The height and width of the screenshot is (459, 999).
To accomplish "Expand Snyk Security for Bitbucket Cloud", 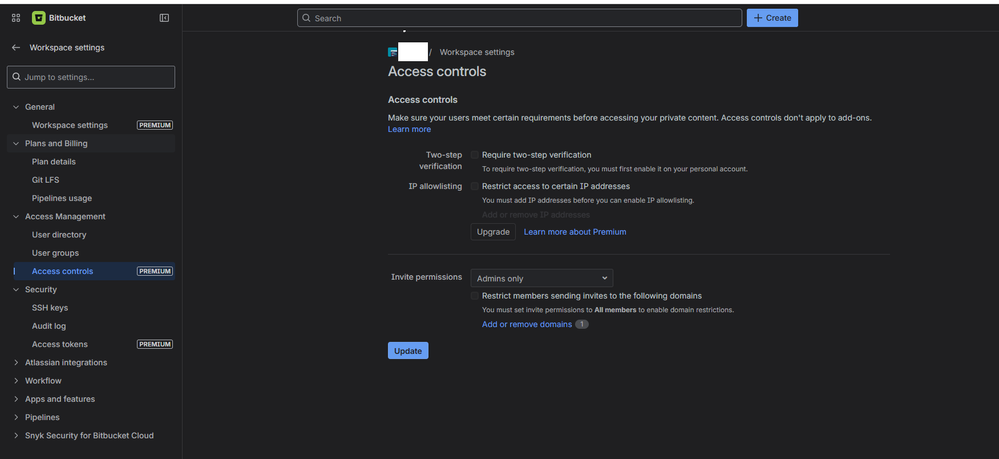I will click(x=16, y=435).
